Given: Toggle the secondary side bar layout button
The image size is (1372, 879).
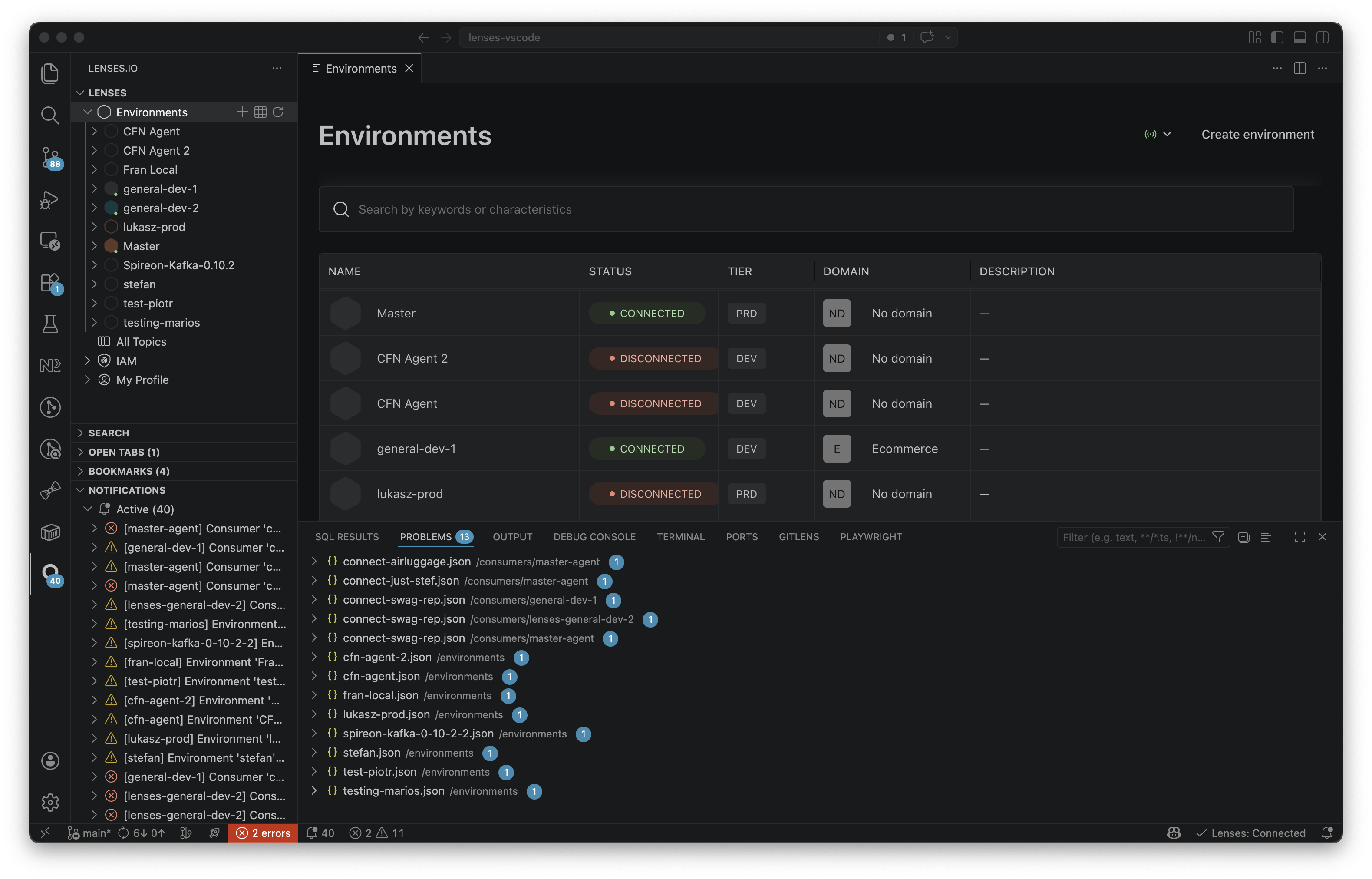Looking at the screenshot, I should (1323, 38).
